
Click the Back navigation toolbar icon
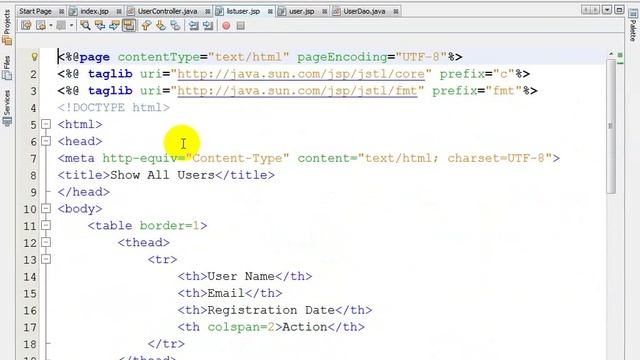tap(41, 25)
